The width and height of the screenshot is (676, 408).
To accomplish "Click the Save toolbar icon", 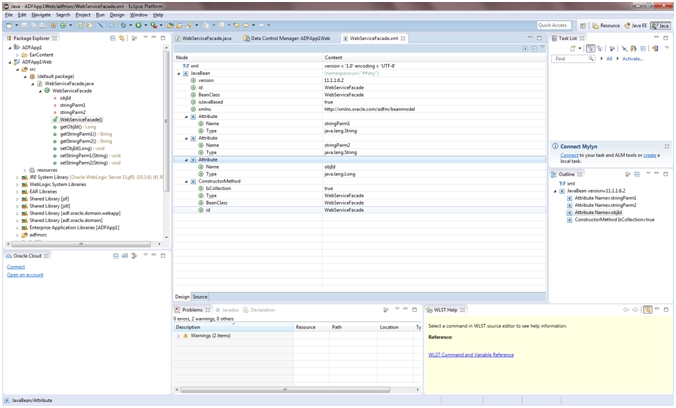I will pyautogui.click(x=24, y=25).
